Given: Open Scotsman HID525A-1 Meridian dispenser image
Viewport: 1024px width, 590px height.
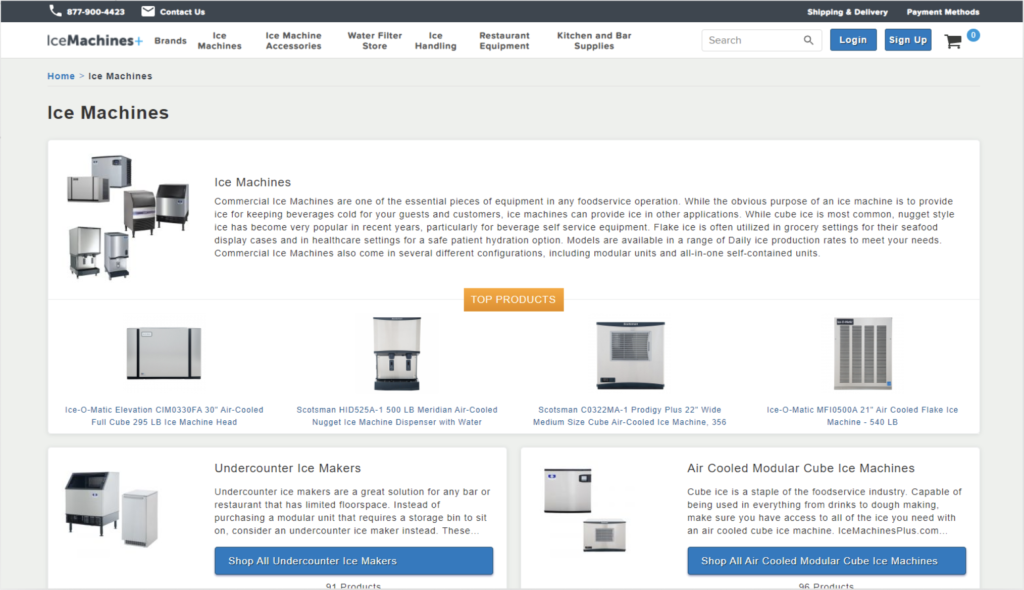Looking at the screenshot, I should [396, 353].
